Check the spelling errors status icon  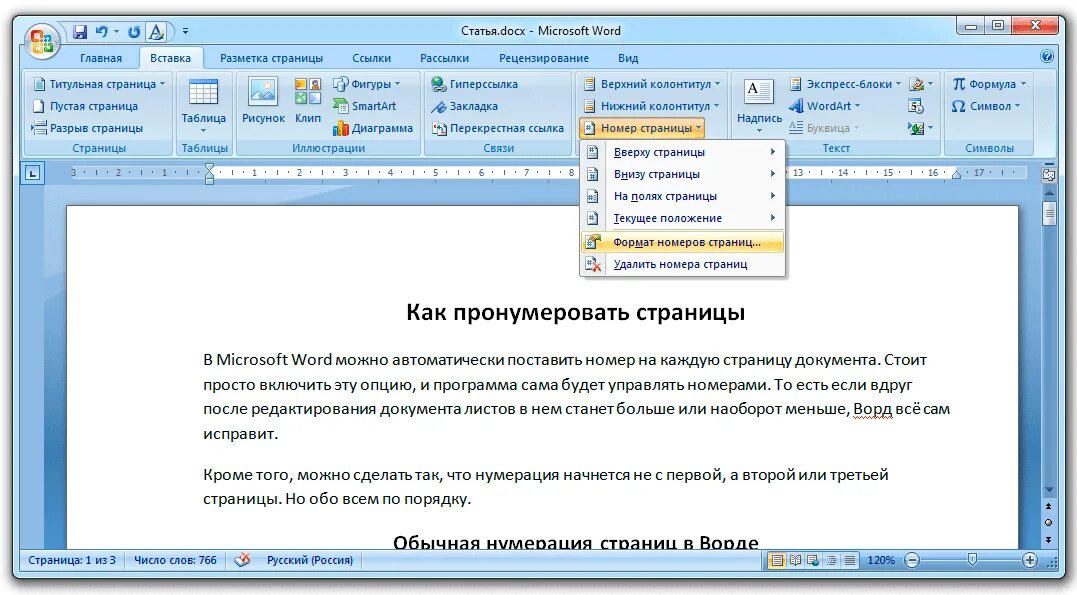click(x=242, y=560)
